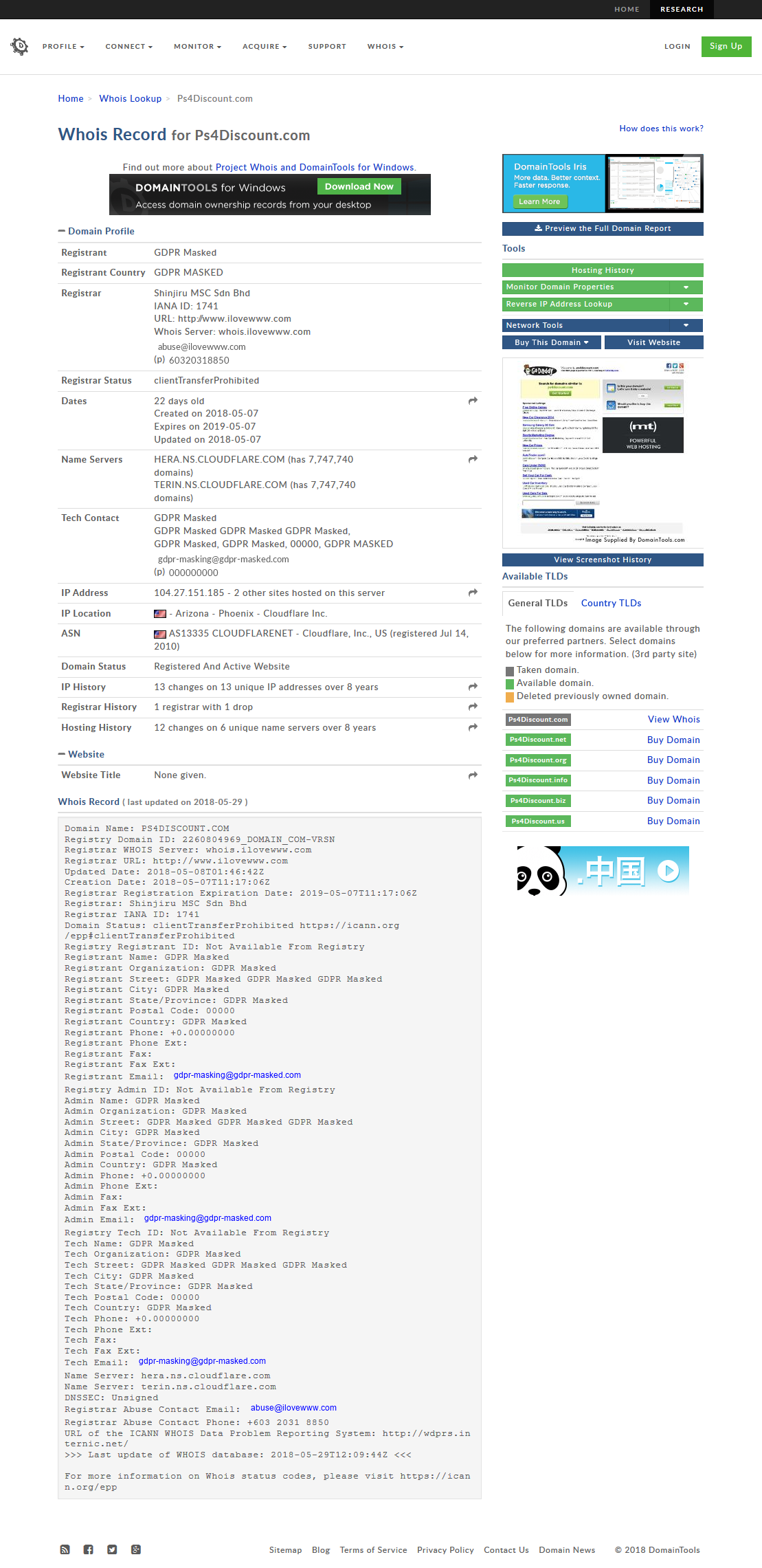Click Buy Domain for Ps4Discount.info
The height and width of the screenshot is (1568, 762).
click(x=673, y=781)
